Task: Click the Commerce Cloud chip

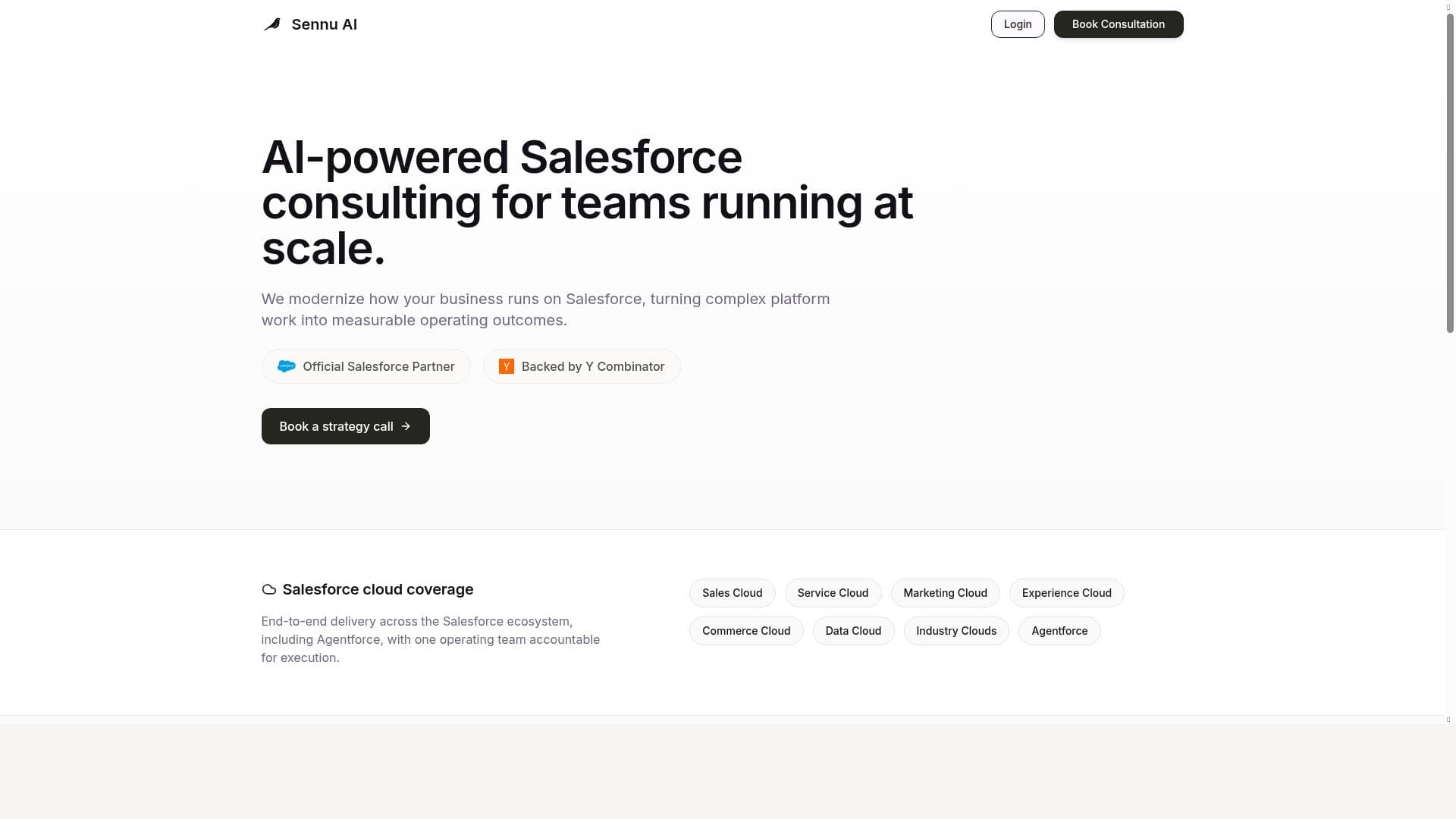Action: click(745, 631)
